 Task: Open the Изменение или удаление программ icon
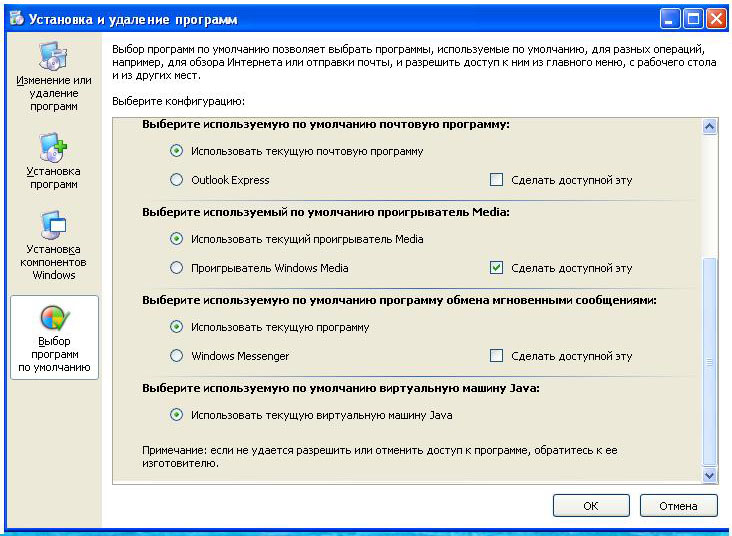click(x=54, y=77)
